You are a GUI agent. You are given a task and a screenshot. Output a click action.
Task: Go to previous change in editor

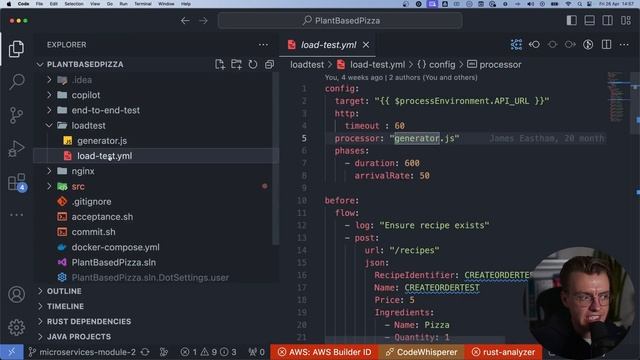coord(534,44)
